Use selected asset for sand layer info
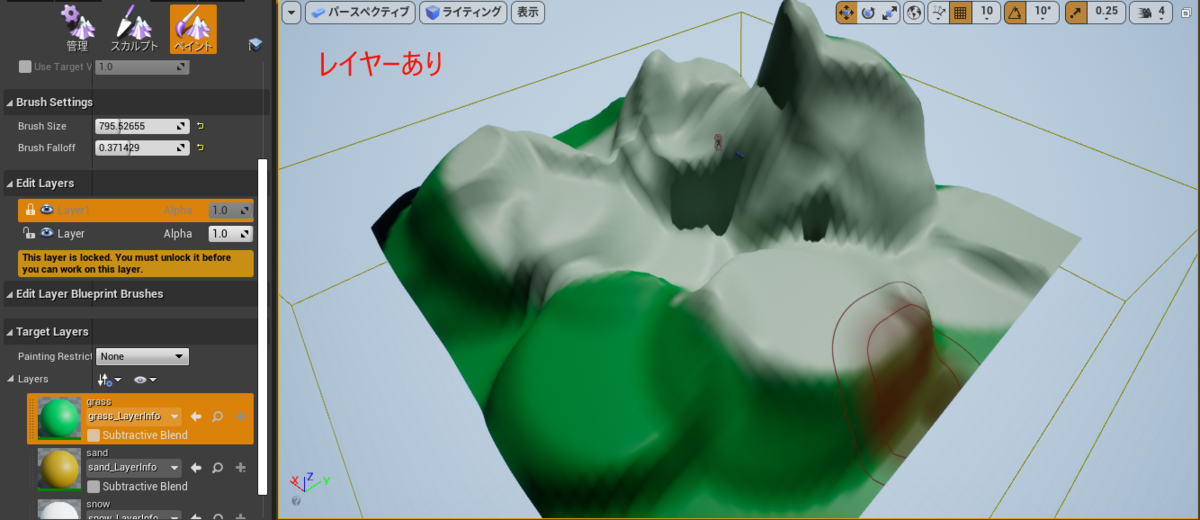 (x=196, y=467)
